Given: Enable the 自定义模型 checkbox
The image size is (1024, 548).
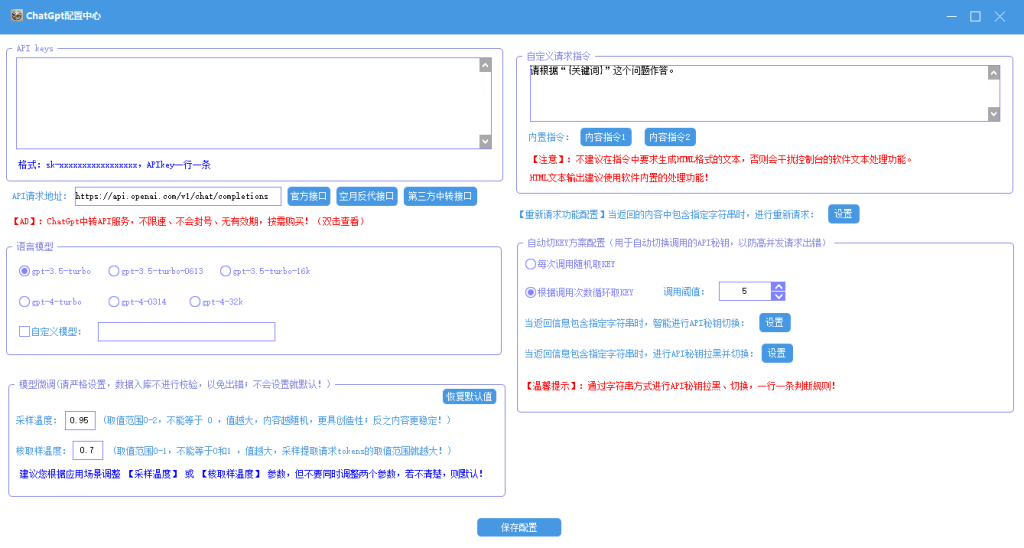Looking at the screenshot, I should pyautogui.click(x=25, y=332).
